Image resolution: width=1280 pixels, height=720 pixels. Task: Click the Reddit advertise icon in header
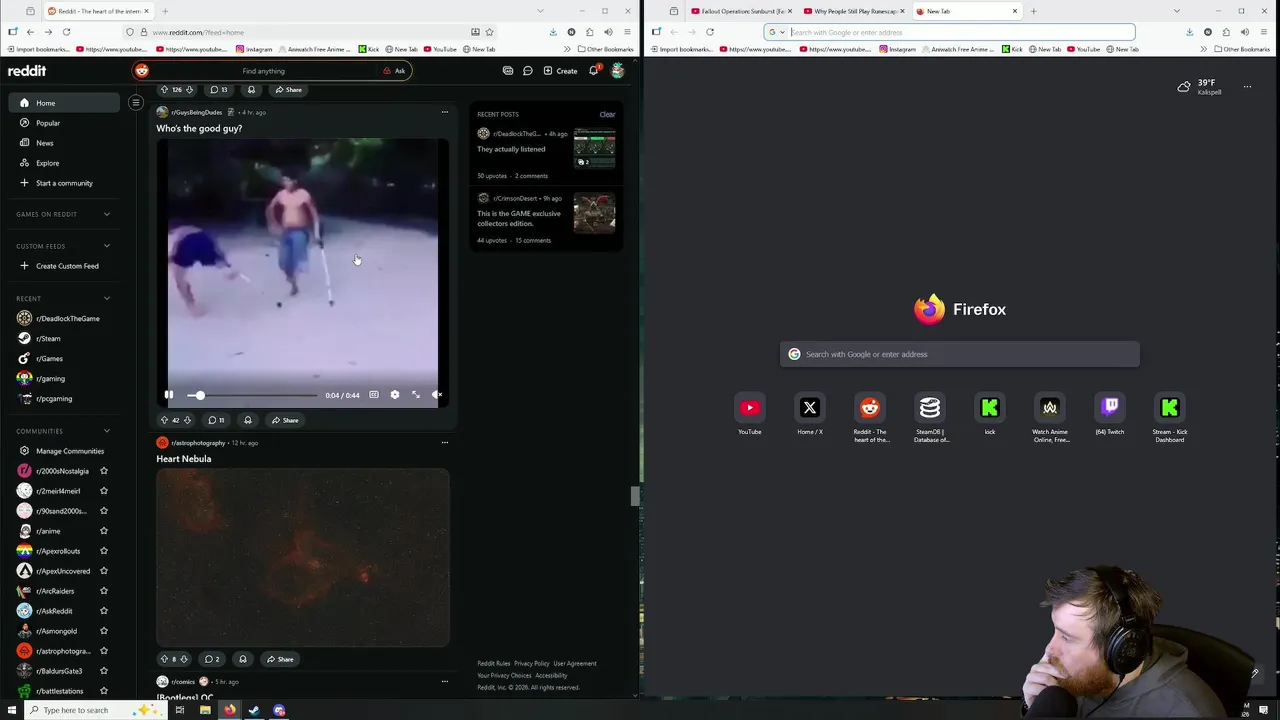[508, 71]
